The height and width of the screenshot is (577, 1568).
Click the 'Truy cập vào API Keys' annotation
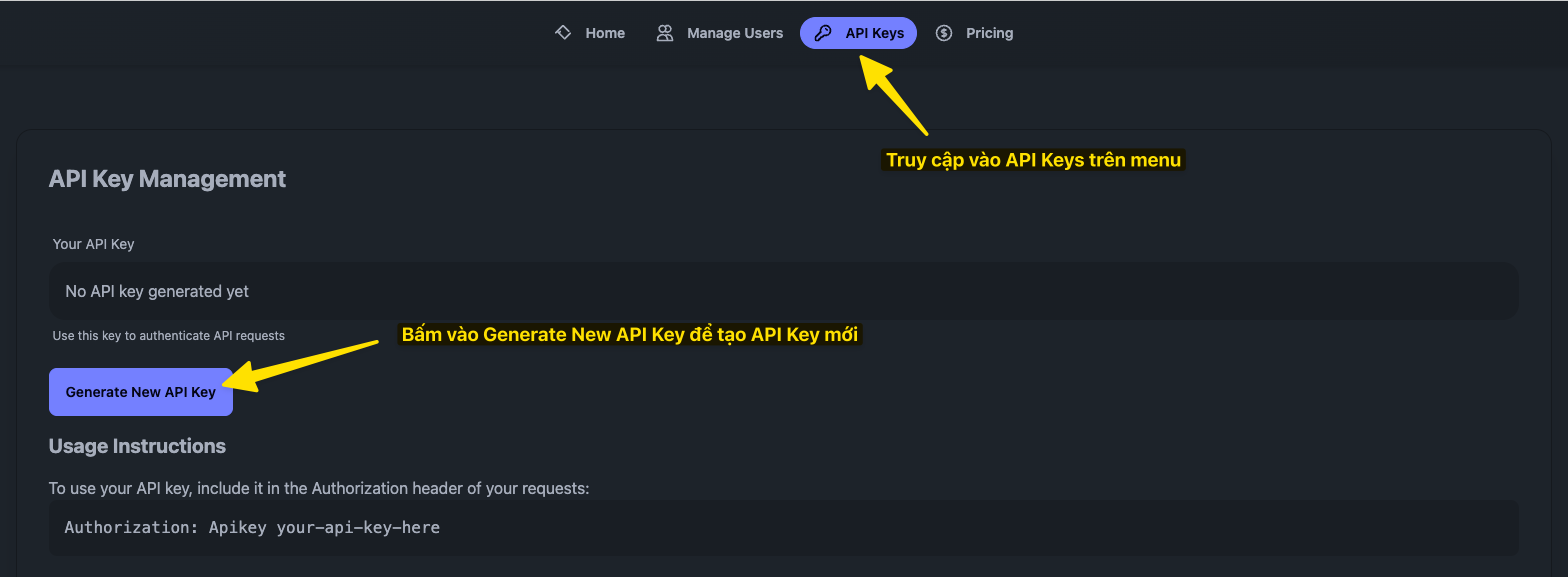(x=1033, y=160)
